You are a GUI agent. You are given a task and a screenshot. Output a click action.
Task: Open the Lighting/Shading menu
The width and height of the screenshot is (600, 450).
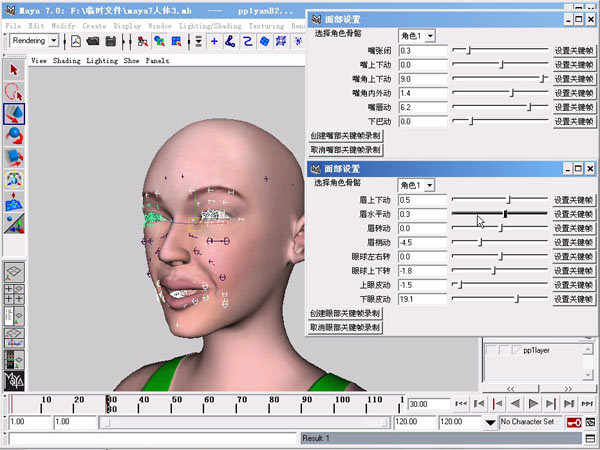pyautogui.click(x=210, y=26)
